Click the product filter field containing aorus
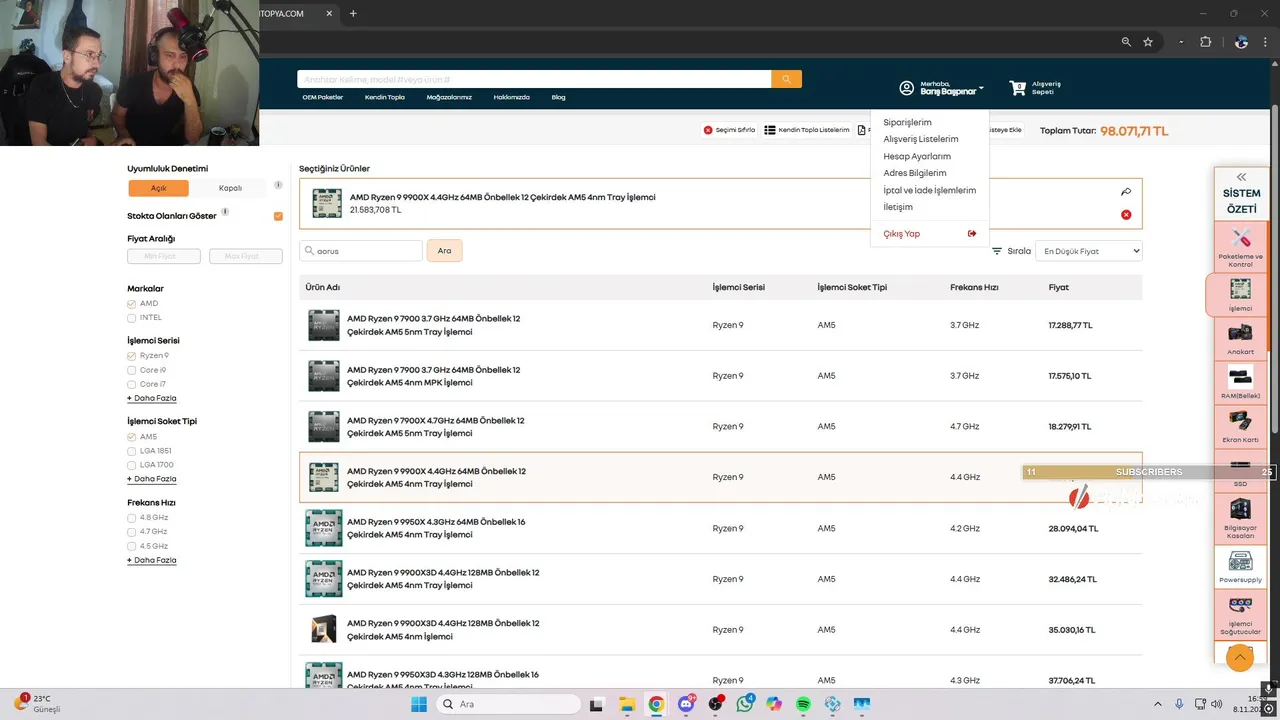Viewport: 1280px width, 720px height. click(x=362, y=251)
